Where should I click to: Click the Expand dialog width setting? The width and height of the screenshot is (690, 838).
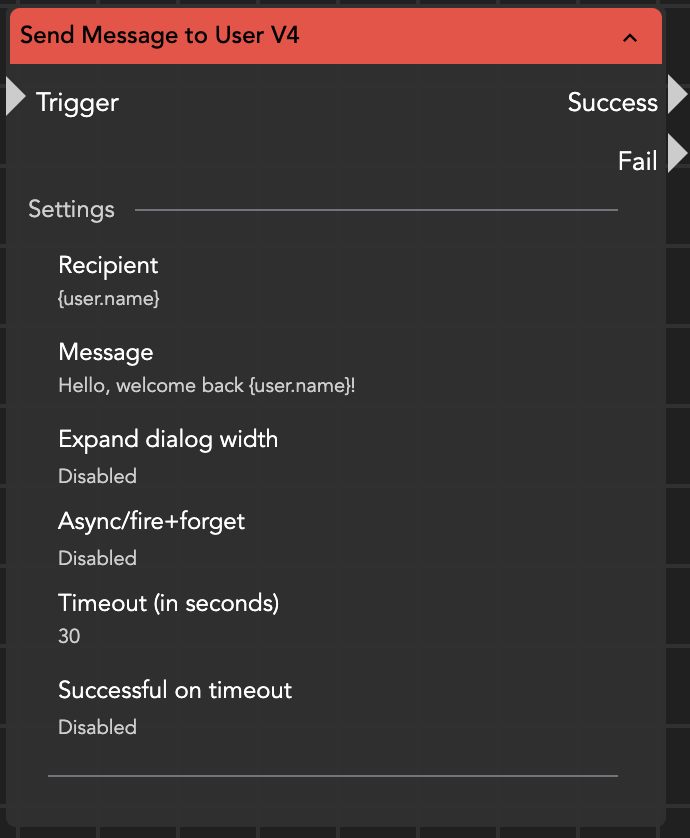(x=168, y=439)
